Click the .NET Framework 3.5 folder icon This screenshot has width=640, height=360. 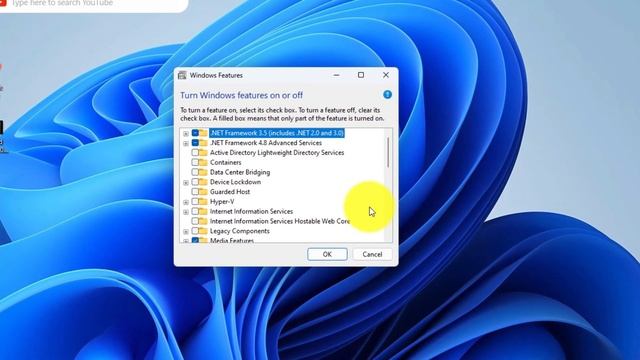coord(203,133)
